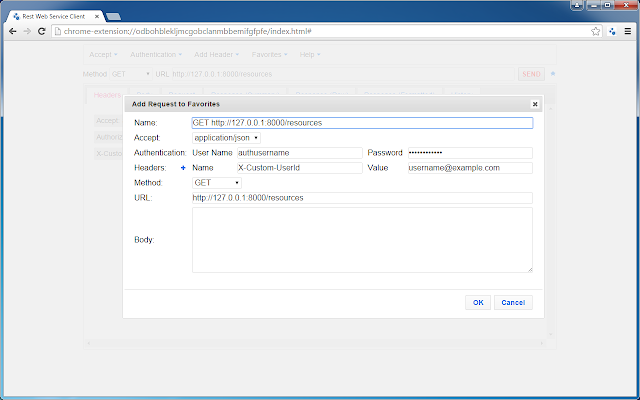Click the Add Request to Favorites title
This screenshot has height=400, width=640.
click(x=176, y=104)
